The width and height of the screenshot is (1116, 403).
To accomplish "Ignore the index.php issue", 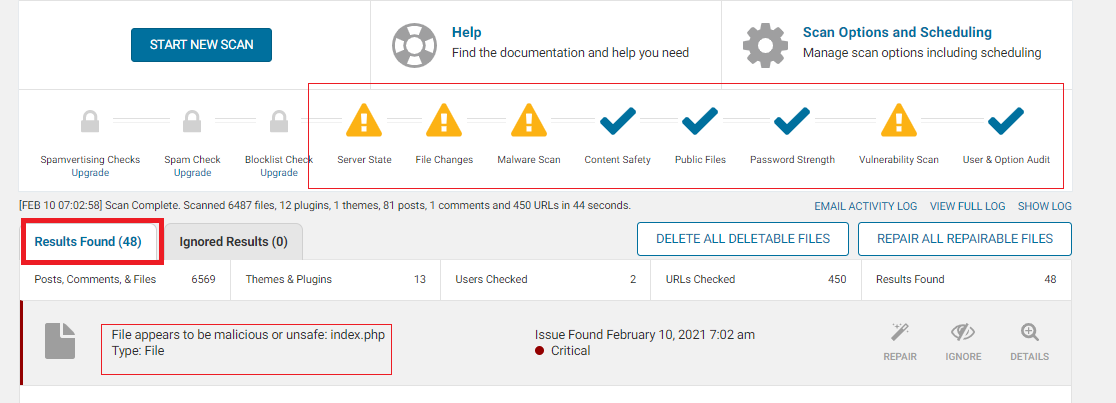I will (x=965, y=341).
